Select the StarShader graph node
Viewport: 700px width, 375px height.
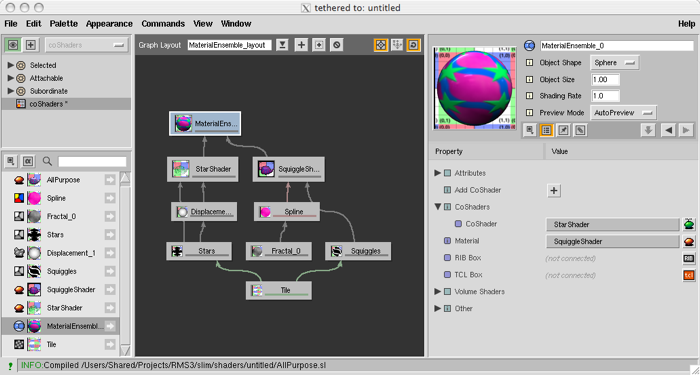click(203, 169)
